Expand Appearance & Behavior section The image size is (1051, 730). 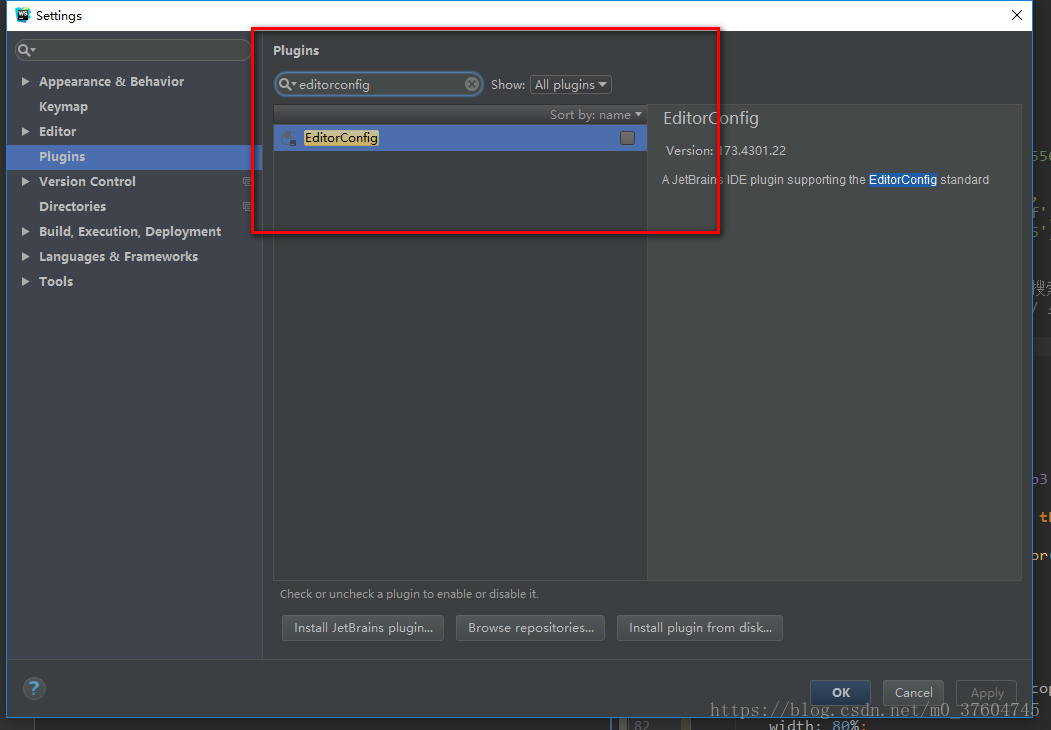(25, 82)
